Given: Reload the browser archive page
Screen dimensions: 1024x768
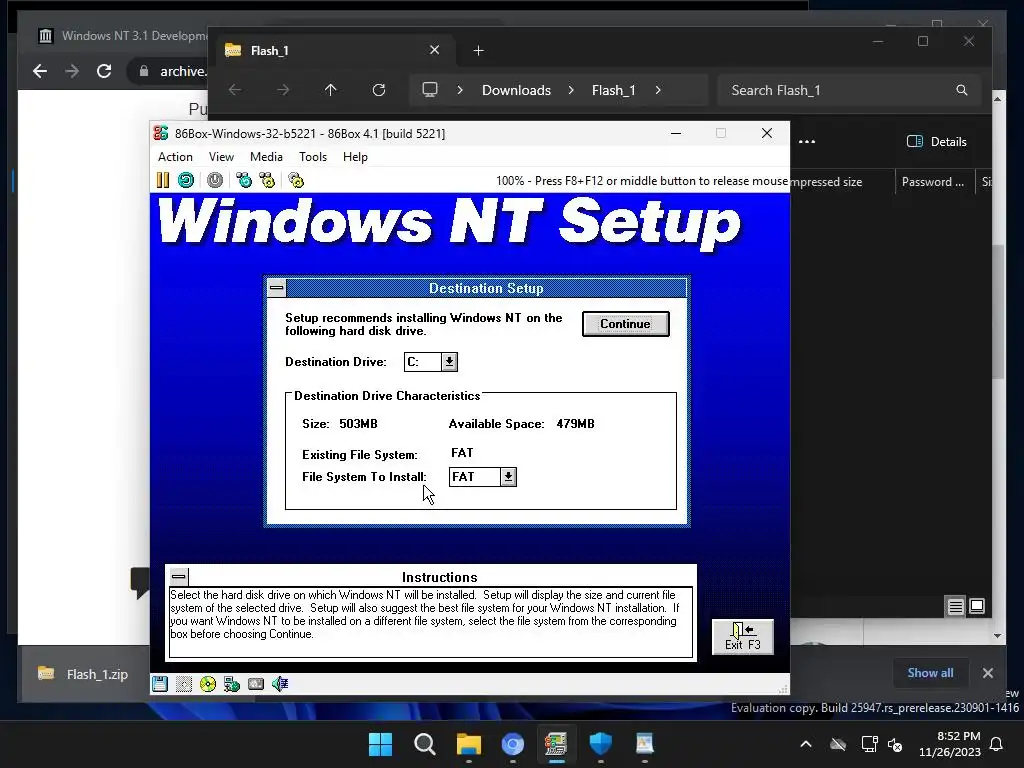Looking at the screenshot, I should point(104,71).
